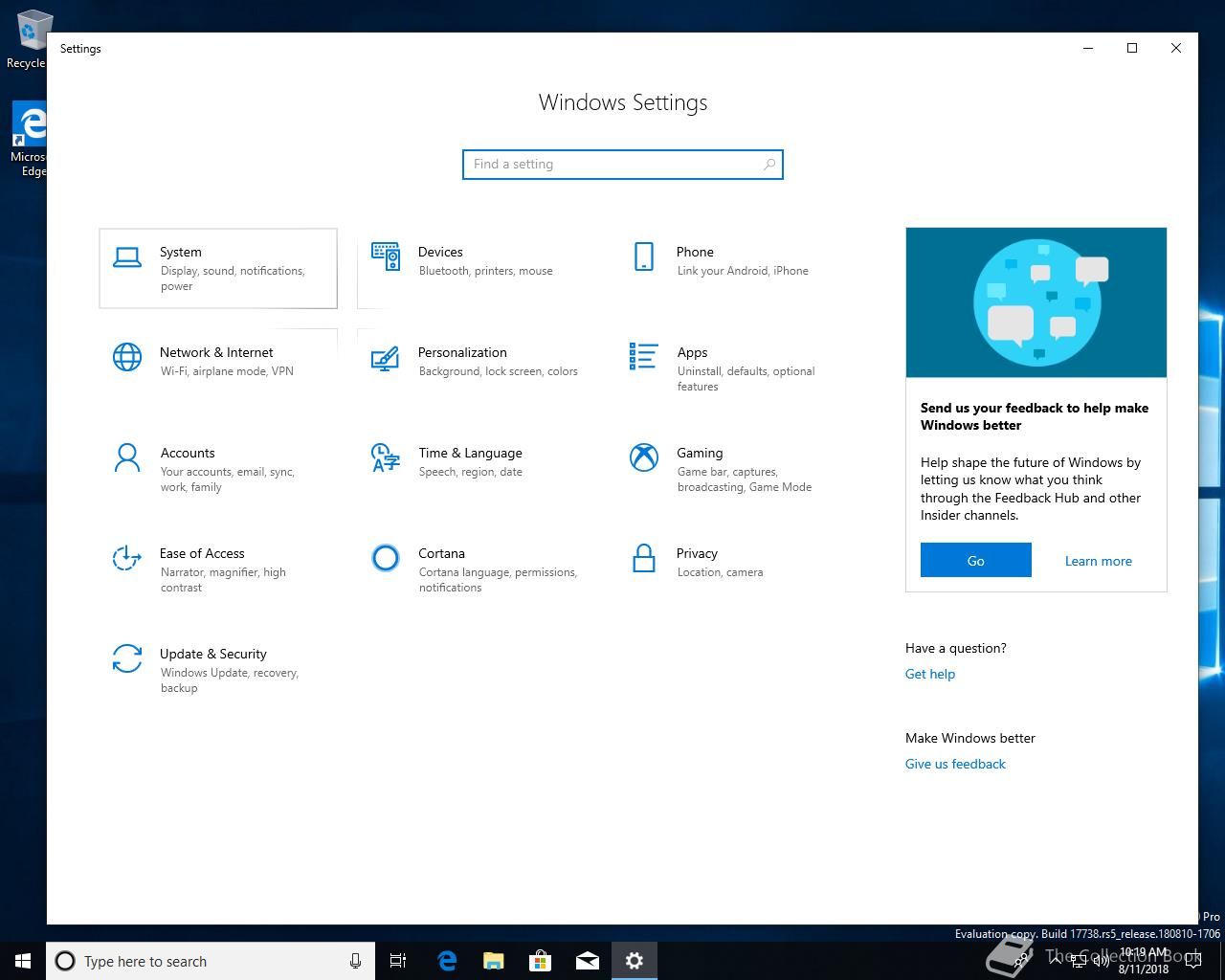The height and width of the screenshot is (980, 1225).
Task: Click the search magnifier icon in Find a setting
Action: tap(769, 165)
